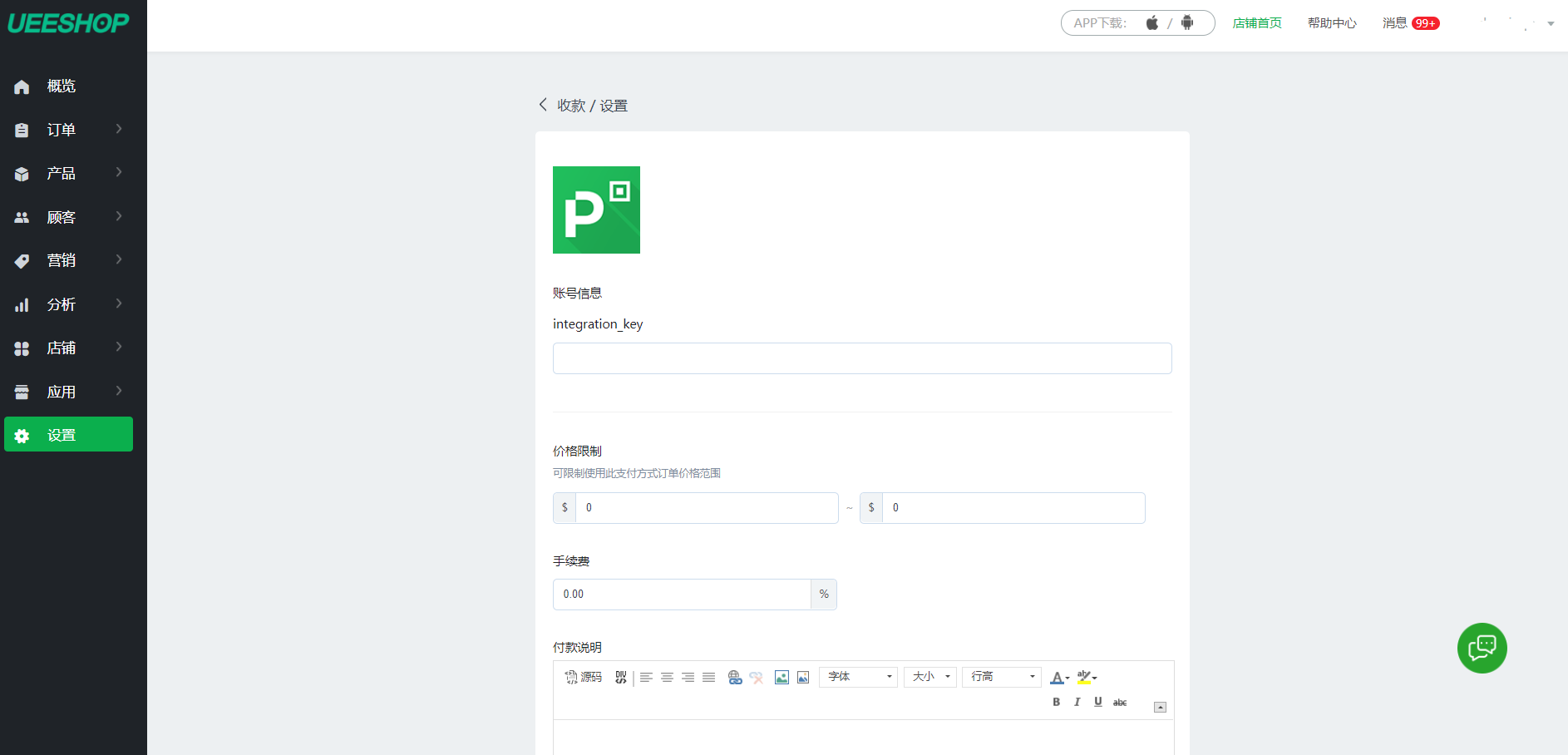Click the bar chart icon beside 分析
The width and height of the screenshot is (1568, 755).
pos(22,305)
